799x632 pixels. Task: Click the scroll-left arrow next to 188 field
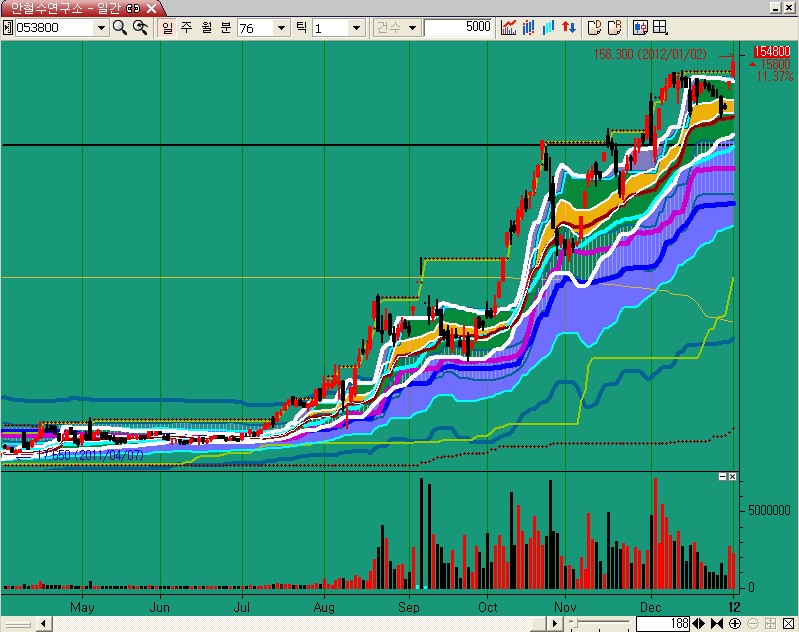[697, 624]
